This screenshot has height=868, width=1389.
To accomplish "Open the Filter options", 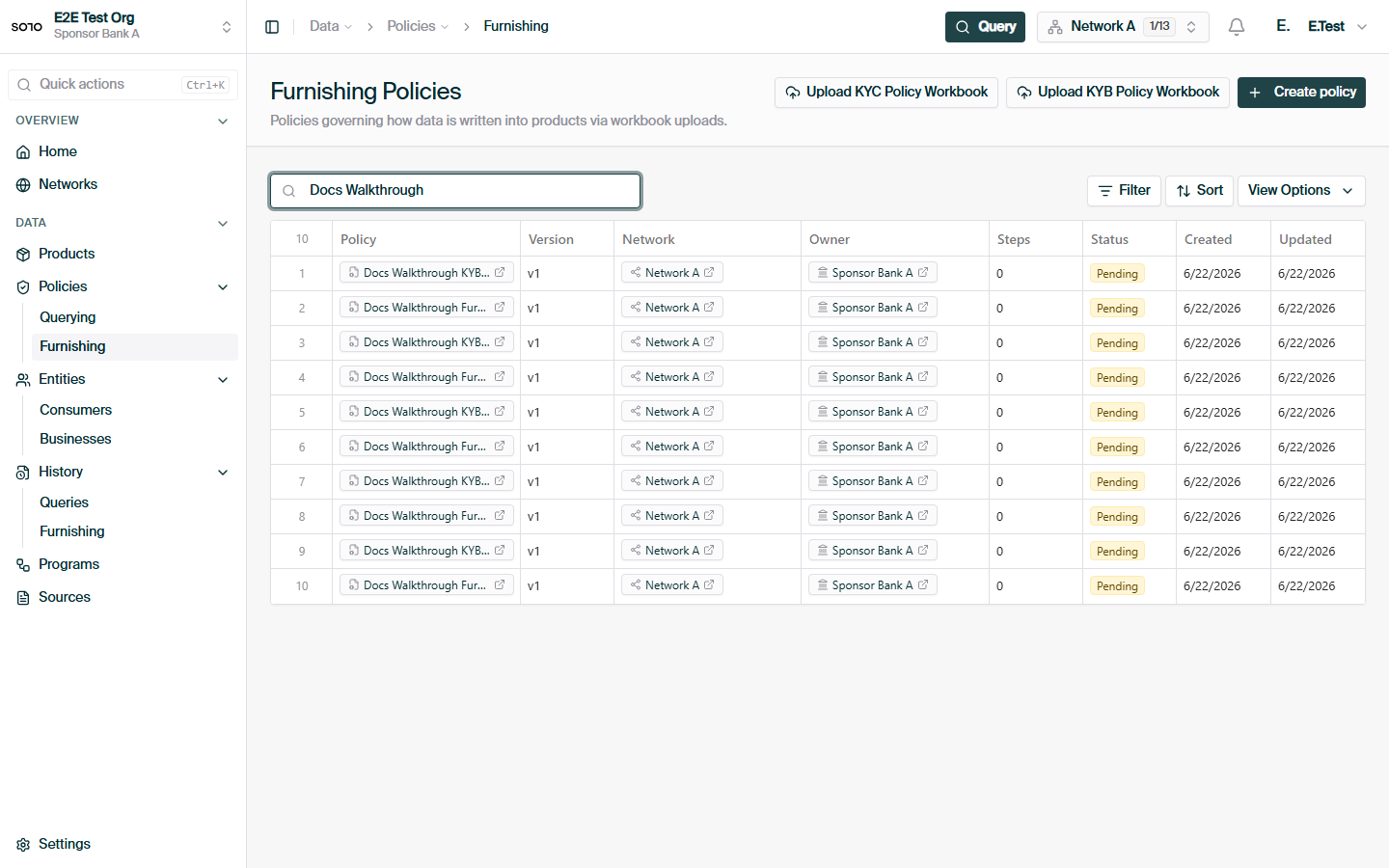I will pos(1124,191).
